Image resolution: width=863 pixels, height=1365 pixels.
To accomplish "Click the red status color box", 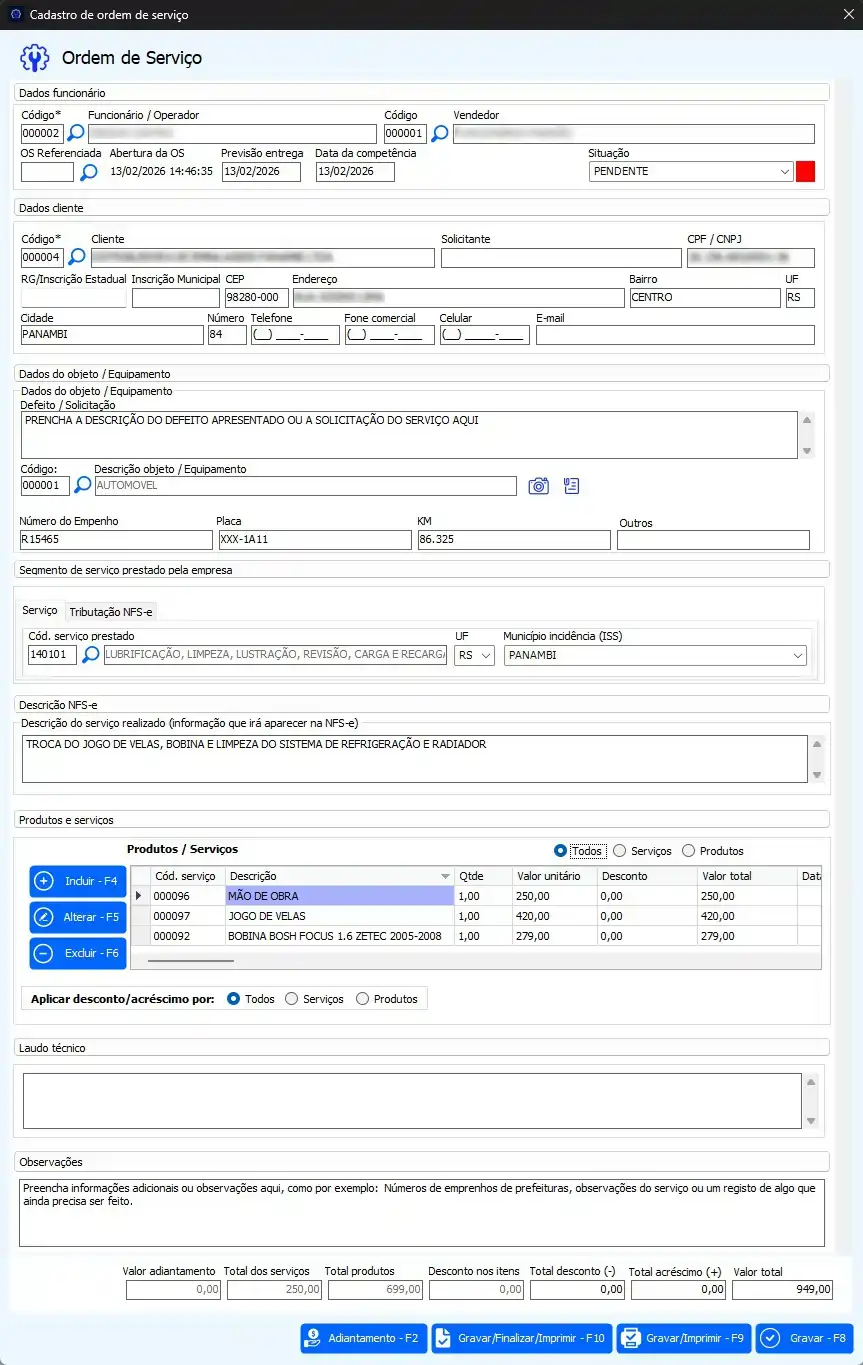I will coord(805,172).
